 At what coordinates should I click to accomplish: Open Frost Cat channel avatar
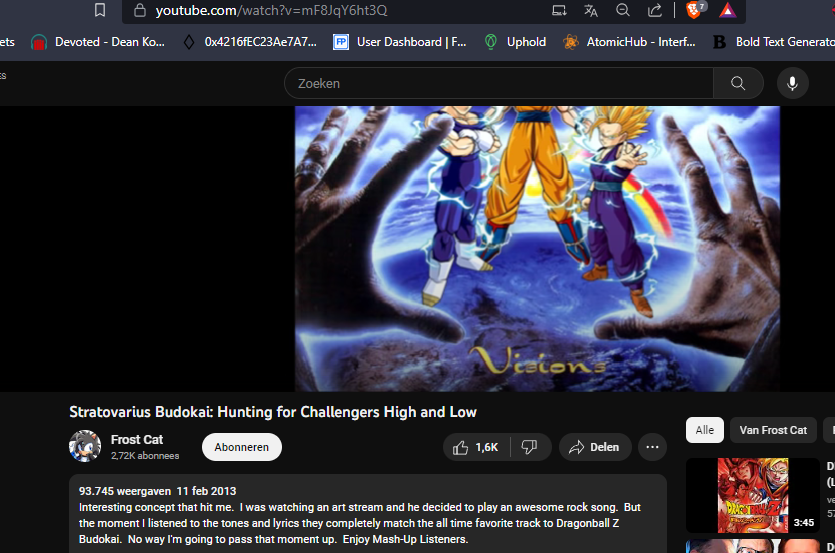85,446
